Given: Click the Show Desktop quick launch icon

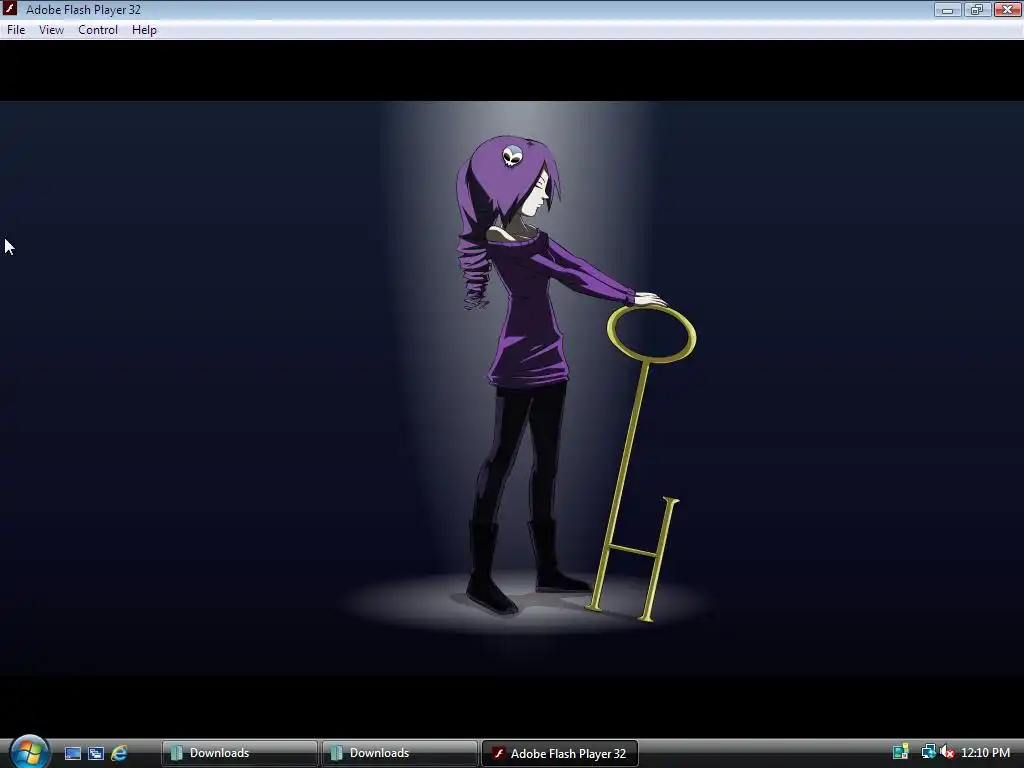Looking at the screenshot, I should point(72,753).
